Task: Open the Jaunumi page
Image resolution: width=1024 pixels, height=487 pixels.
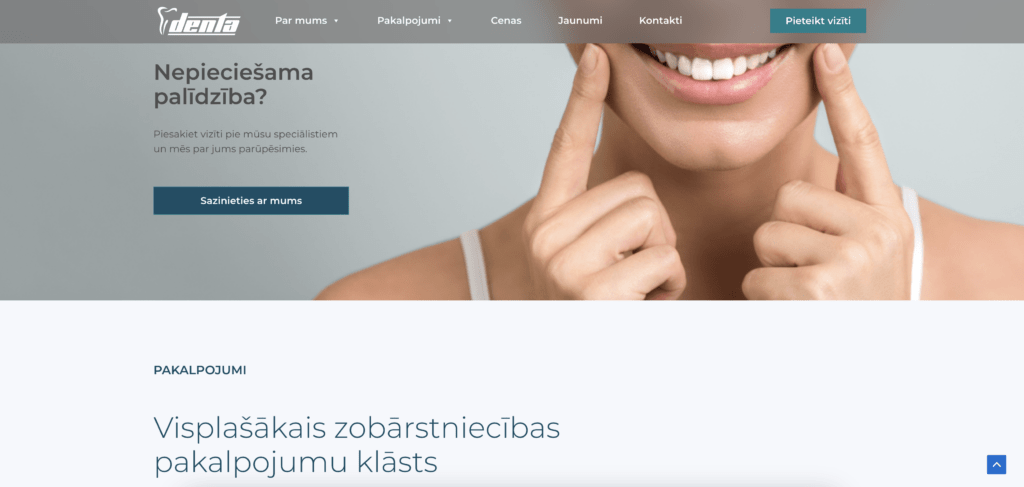Action: [580, 21]
